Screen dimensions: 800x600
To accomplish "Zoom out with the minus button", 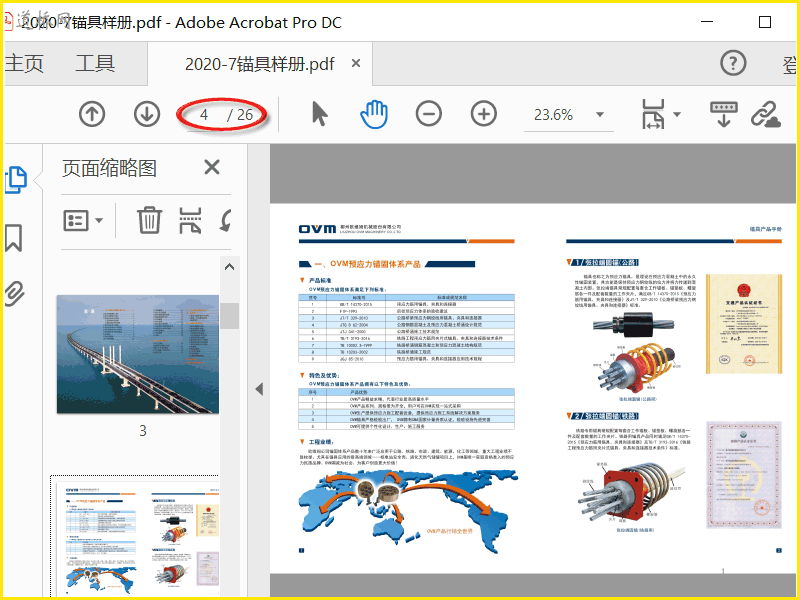I will [x=429, y=114].
